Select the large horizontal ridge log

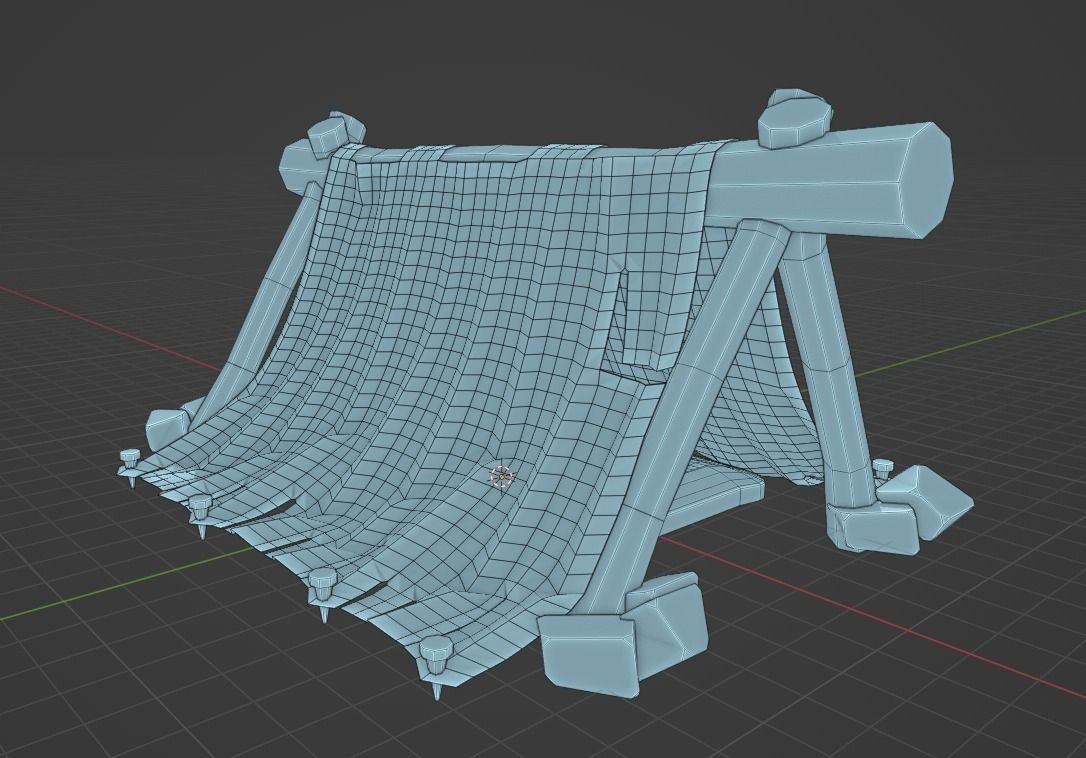[824, 182]
